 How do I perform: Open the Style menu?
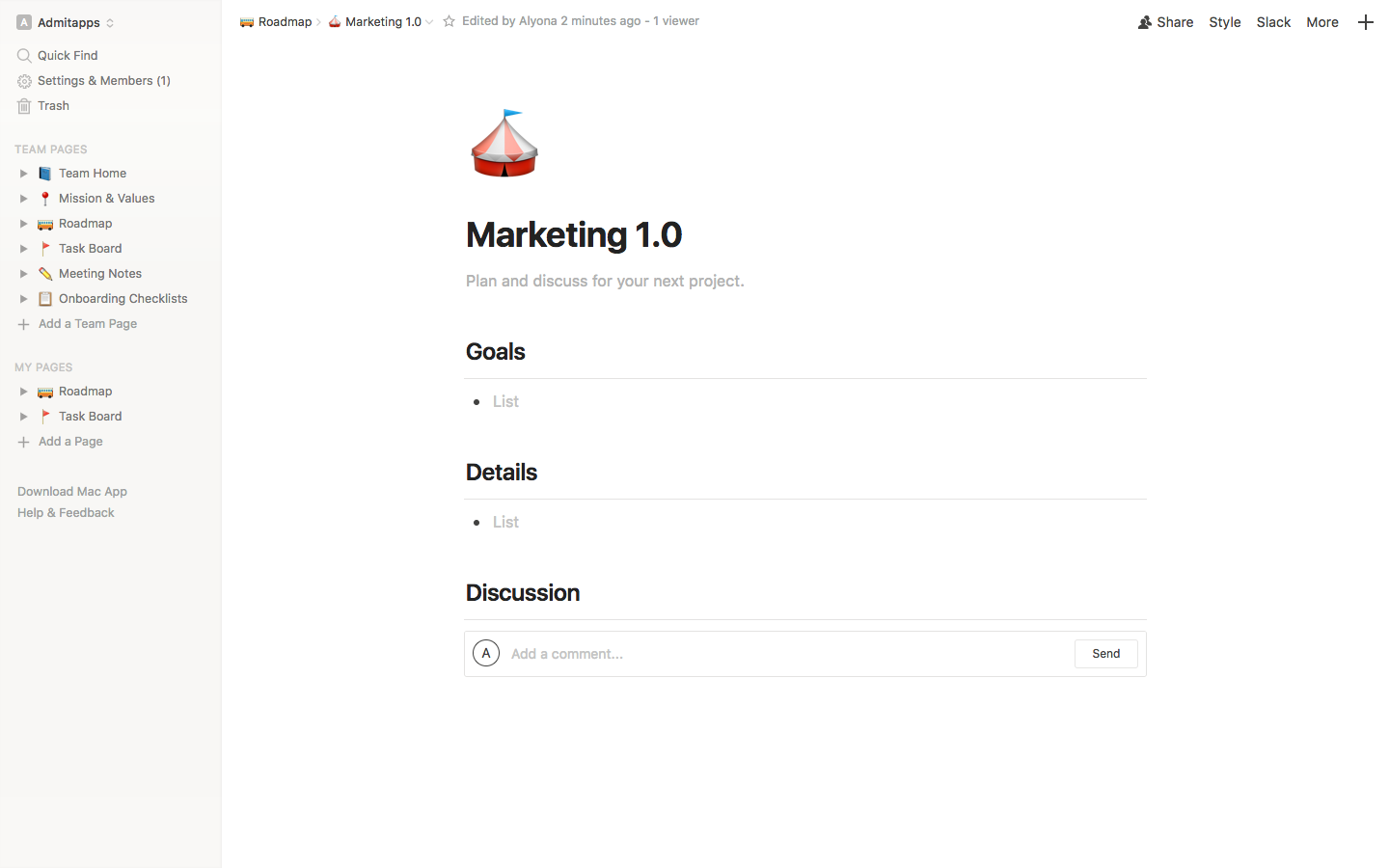1225,22
